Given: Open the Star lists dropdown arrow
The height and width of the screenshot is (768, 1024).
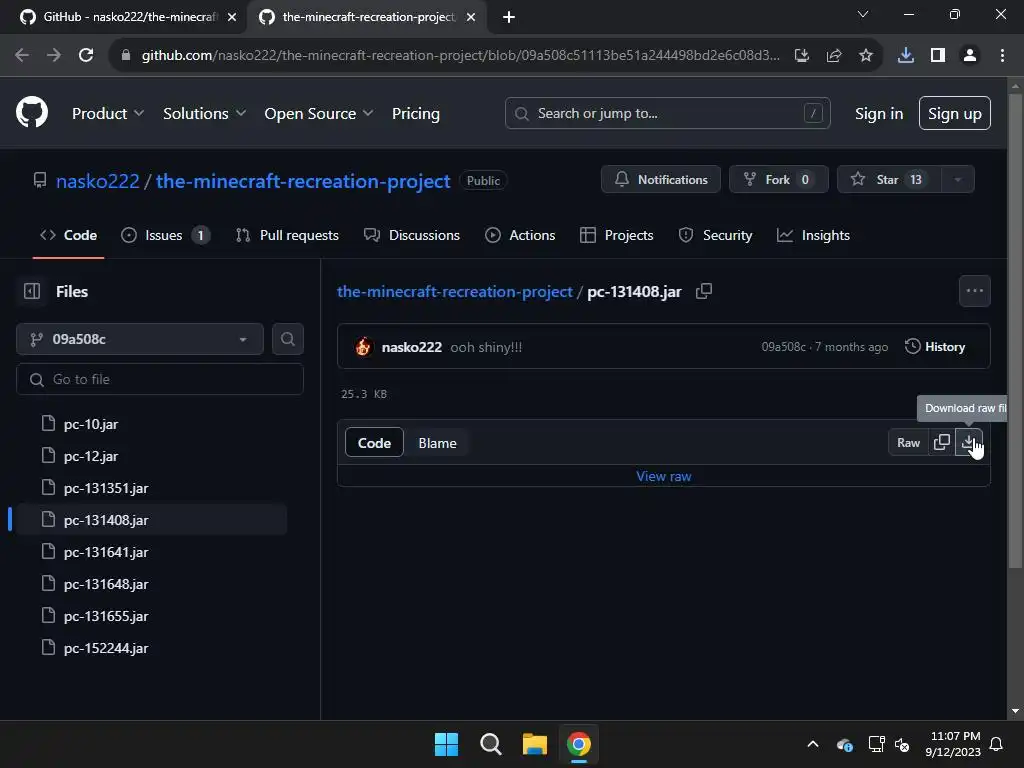Looking at the screenshot, I should [957, 180].
